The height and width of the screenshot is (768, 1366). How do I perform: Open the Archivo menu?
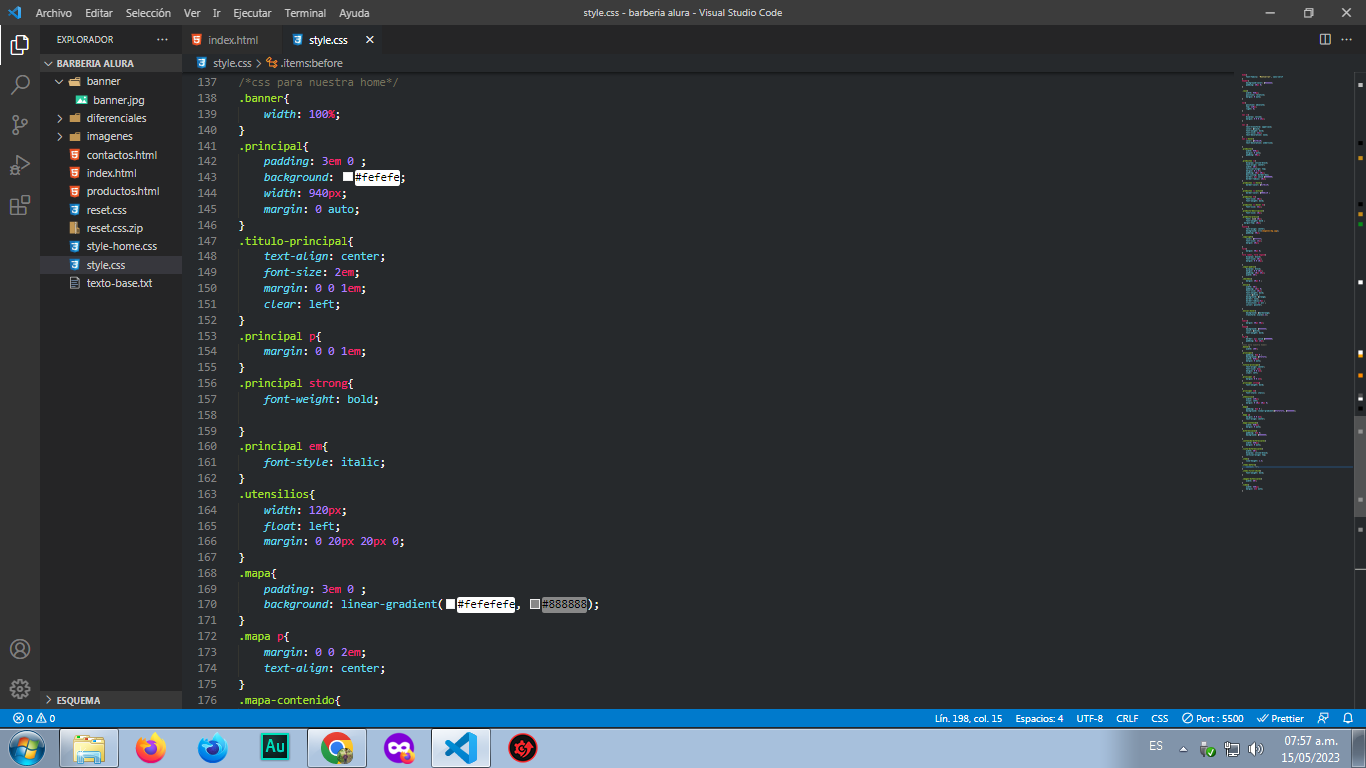[x=54, y=13]
